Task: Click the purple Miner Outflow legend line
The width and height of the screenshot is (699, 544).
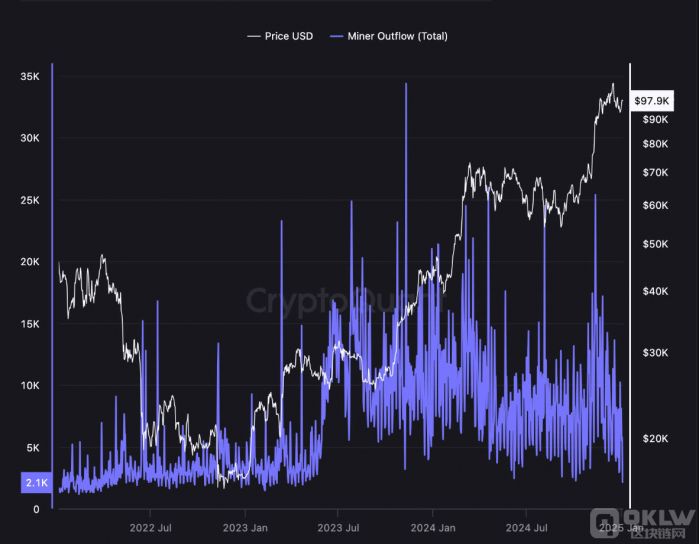Action: (x=336, y=37)
